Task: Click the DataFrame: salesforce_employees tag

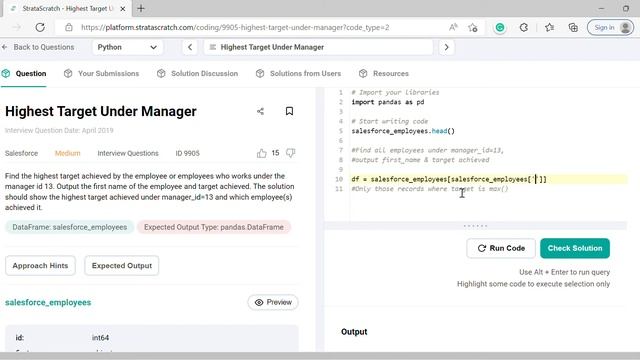Action: (x=69, y=227)
